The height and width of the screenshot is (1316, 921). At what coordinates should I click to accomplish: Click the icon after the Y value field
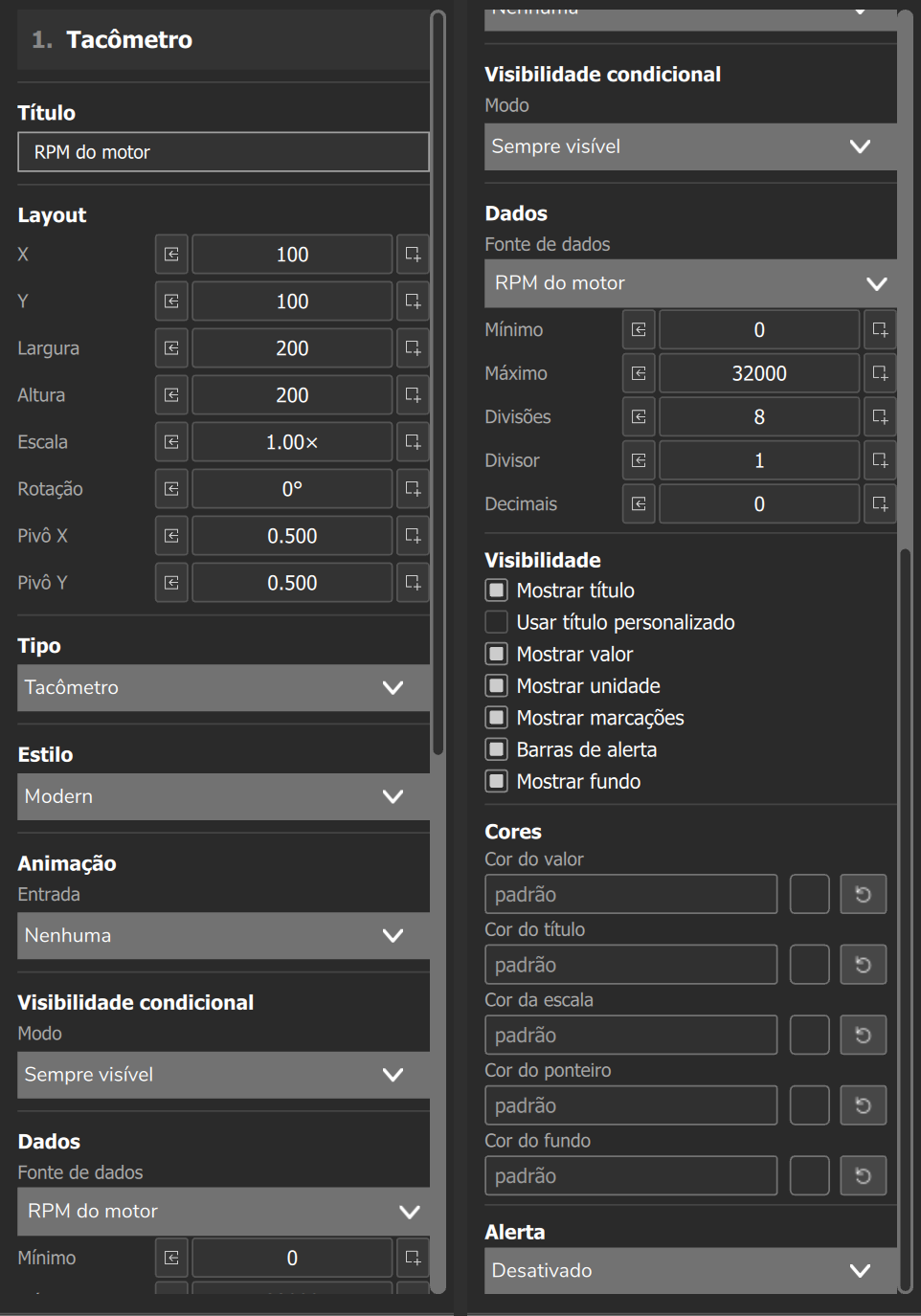tap(413, 301)
